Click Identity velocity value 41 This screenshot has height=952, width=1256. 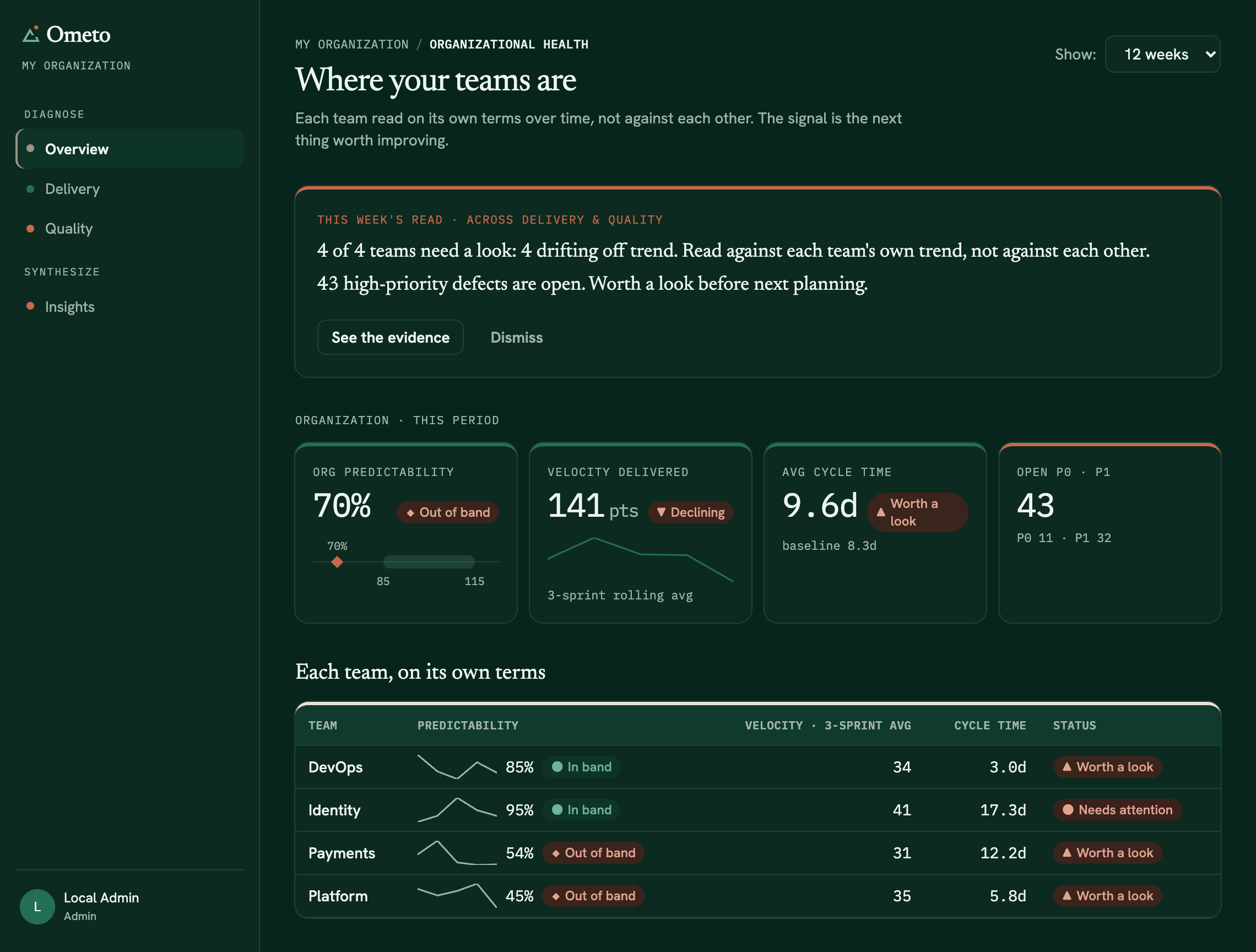coord(902,810)
